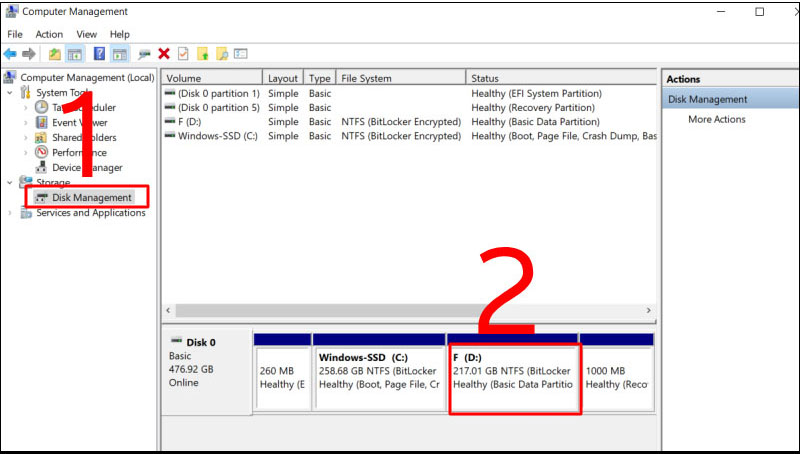Click the volume list horizontal scrollbar right arrow
800x454 pixels.
point(648,311)
